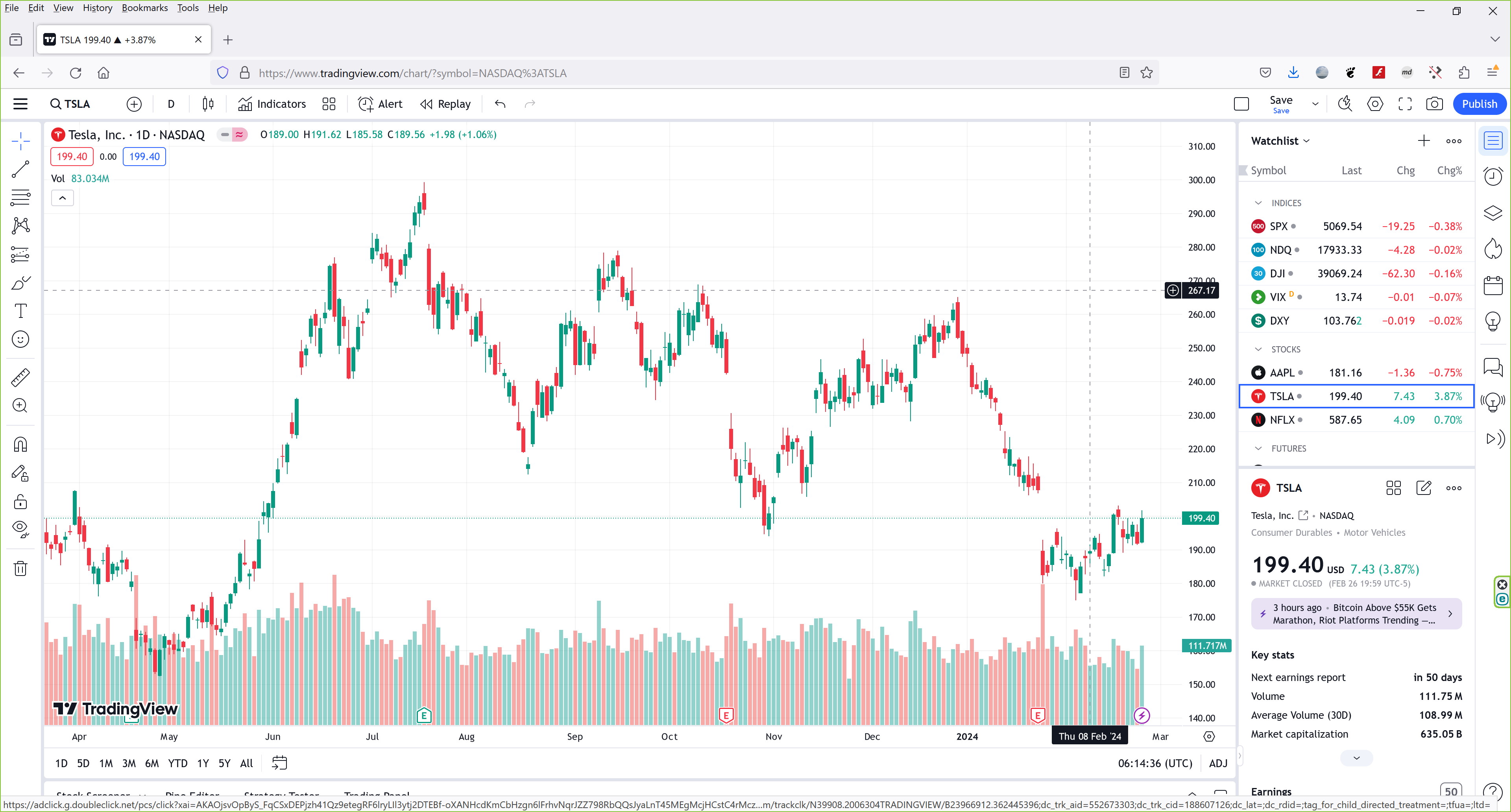Image resolution: width=1511 pixels, height=812 pixels.
Task: Set chart range to YTD
Action: tap(178, 763)
